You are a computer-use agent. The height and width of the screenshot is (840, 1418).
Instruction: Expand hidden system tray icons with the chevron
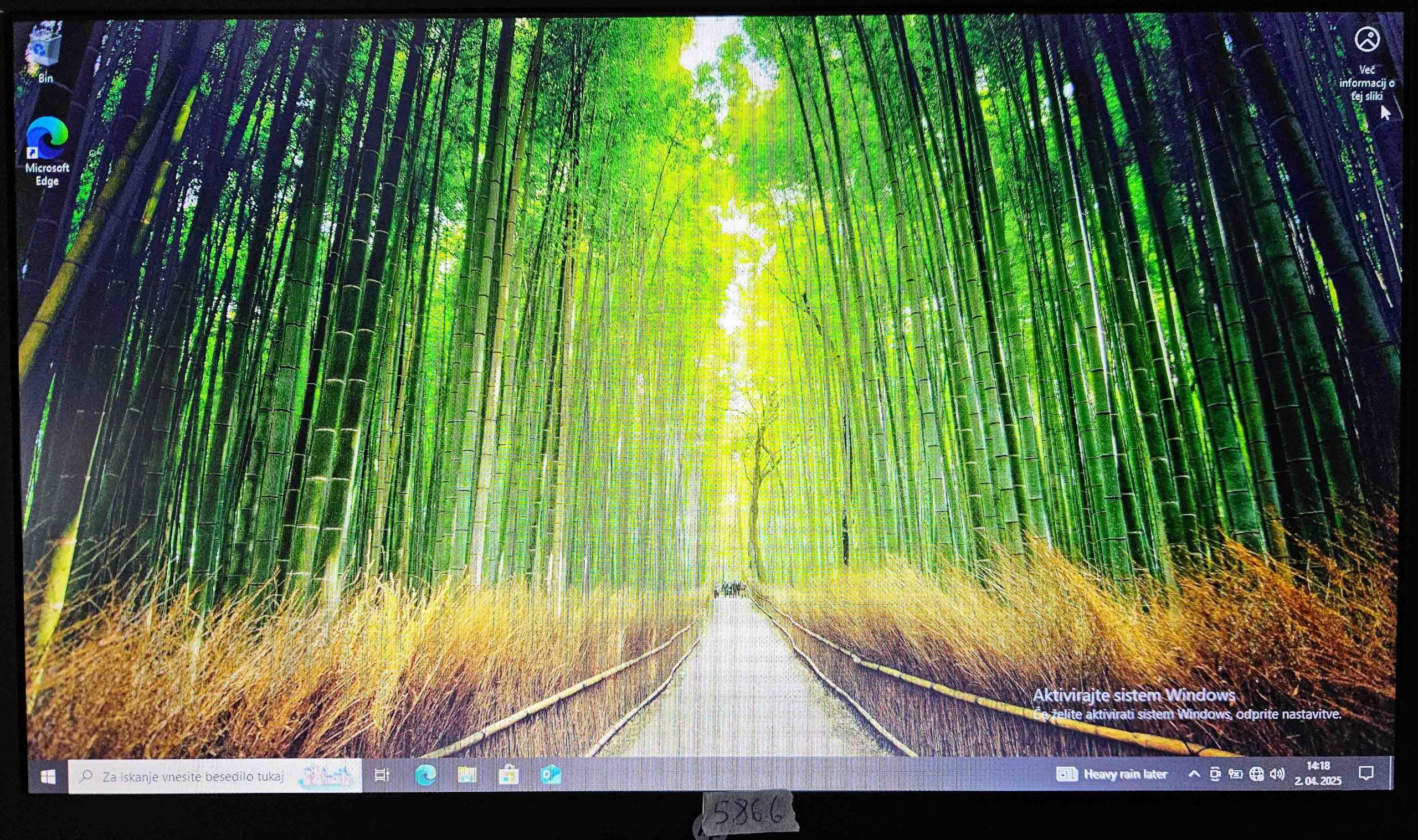(x=1194, y=774)
